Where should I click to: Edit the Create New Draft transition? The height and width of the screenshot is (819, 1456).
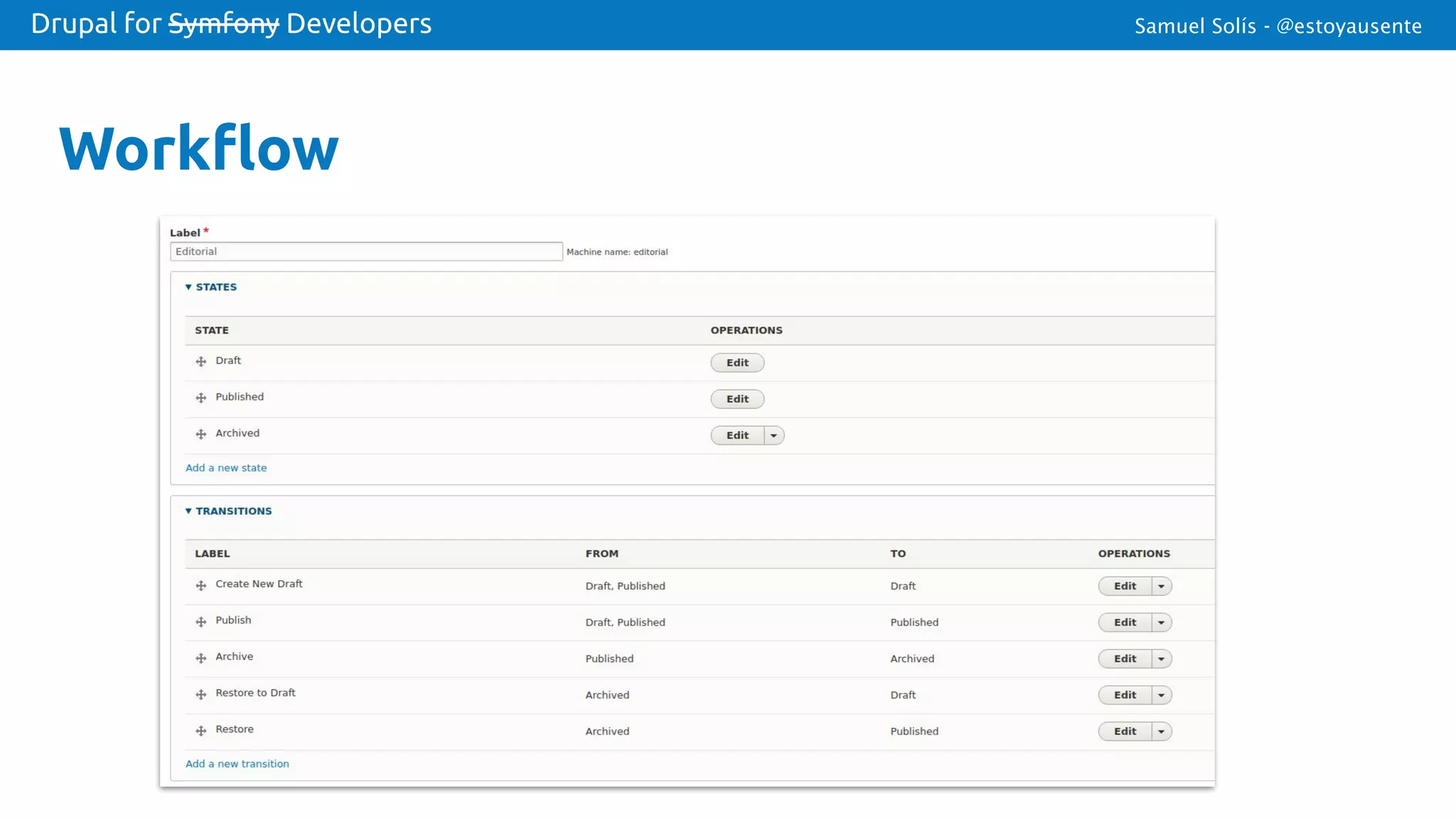tap(1125, 587)
